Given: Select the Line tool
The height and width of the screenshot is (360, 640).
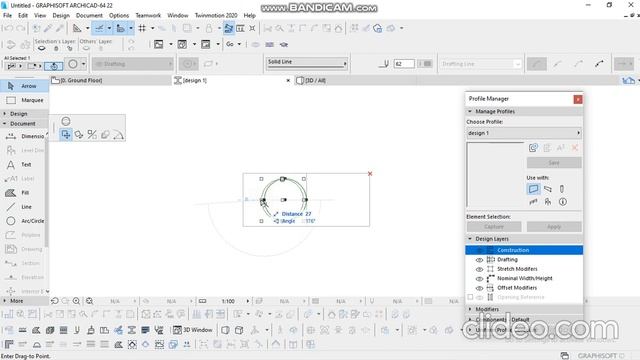Looking at the screenshot, I should tap(24, 207).
